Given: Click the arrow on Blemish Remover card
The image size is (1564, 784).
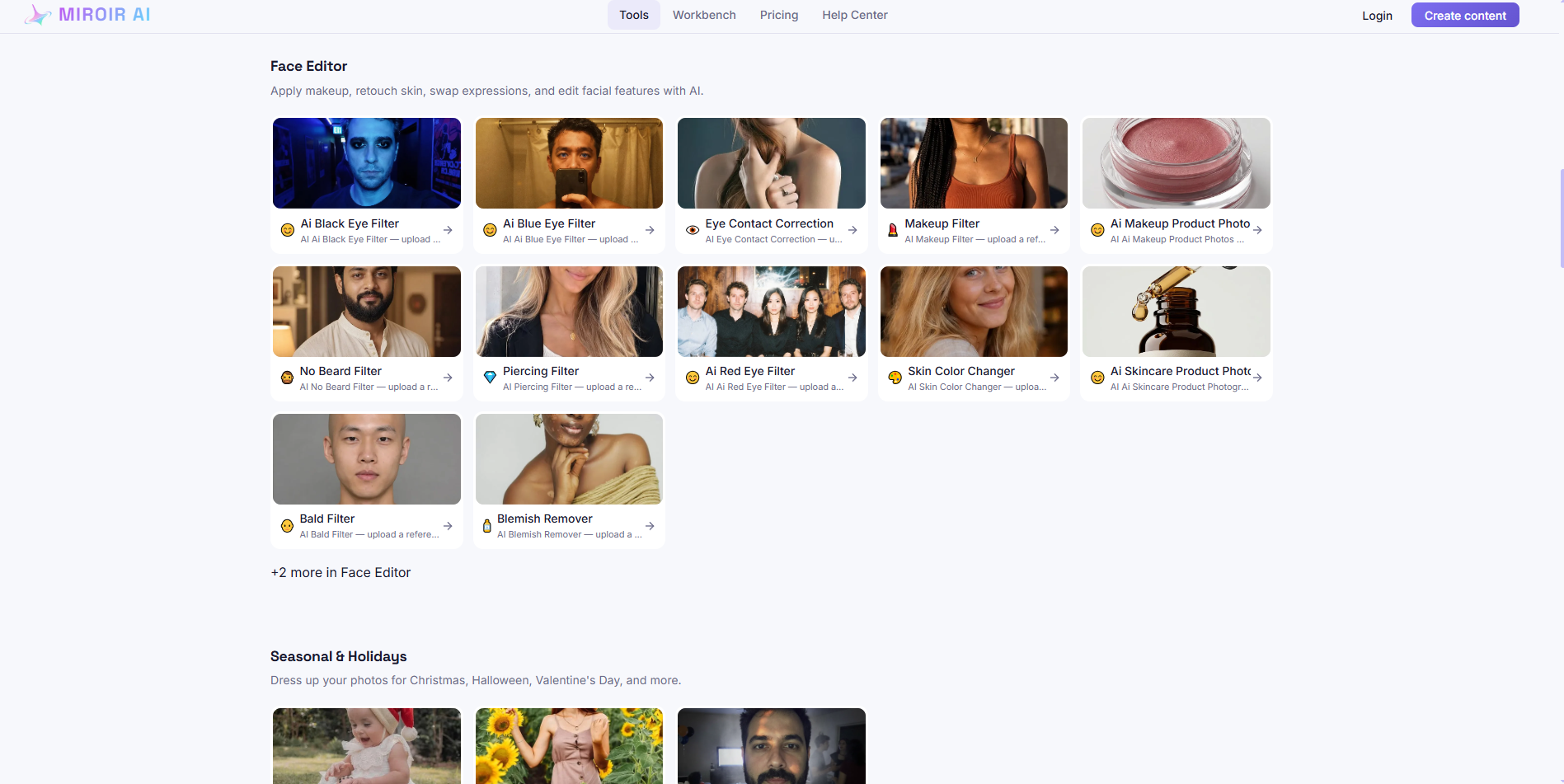Looking at the screenshot, I should coord(650,526).
